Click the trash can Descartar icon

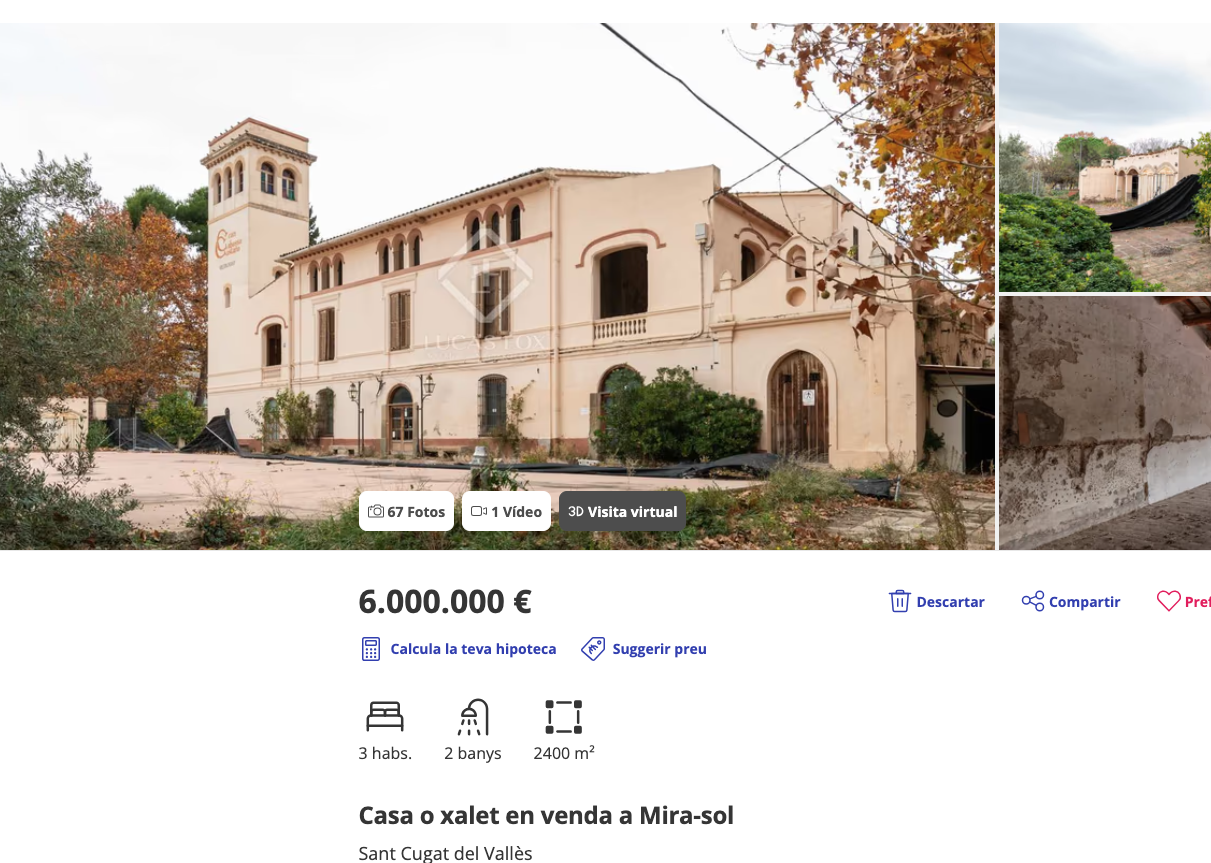click(900, 601)
